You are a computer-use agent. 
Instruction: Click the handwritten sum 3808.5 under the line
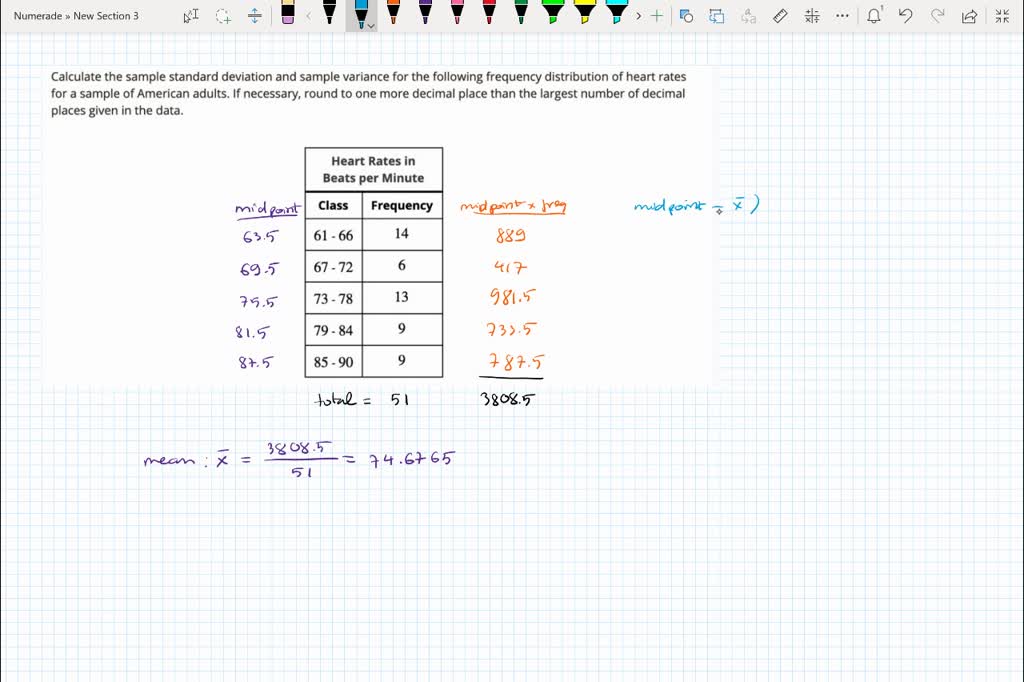507,398
